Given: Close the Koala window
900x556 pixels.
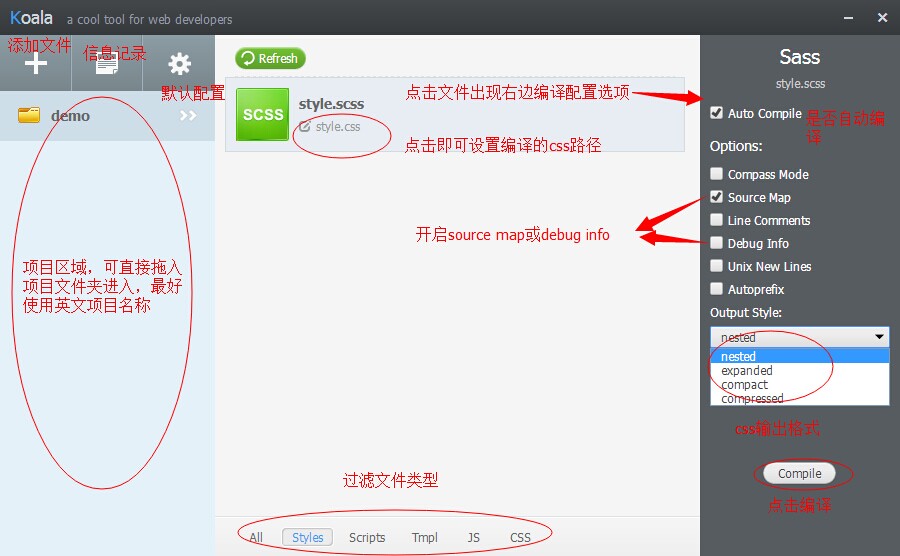Looking at the screenshot, I should pyautogui.click(x=883, y=18).
